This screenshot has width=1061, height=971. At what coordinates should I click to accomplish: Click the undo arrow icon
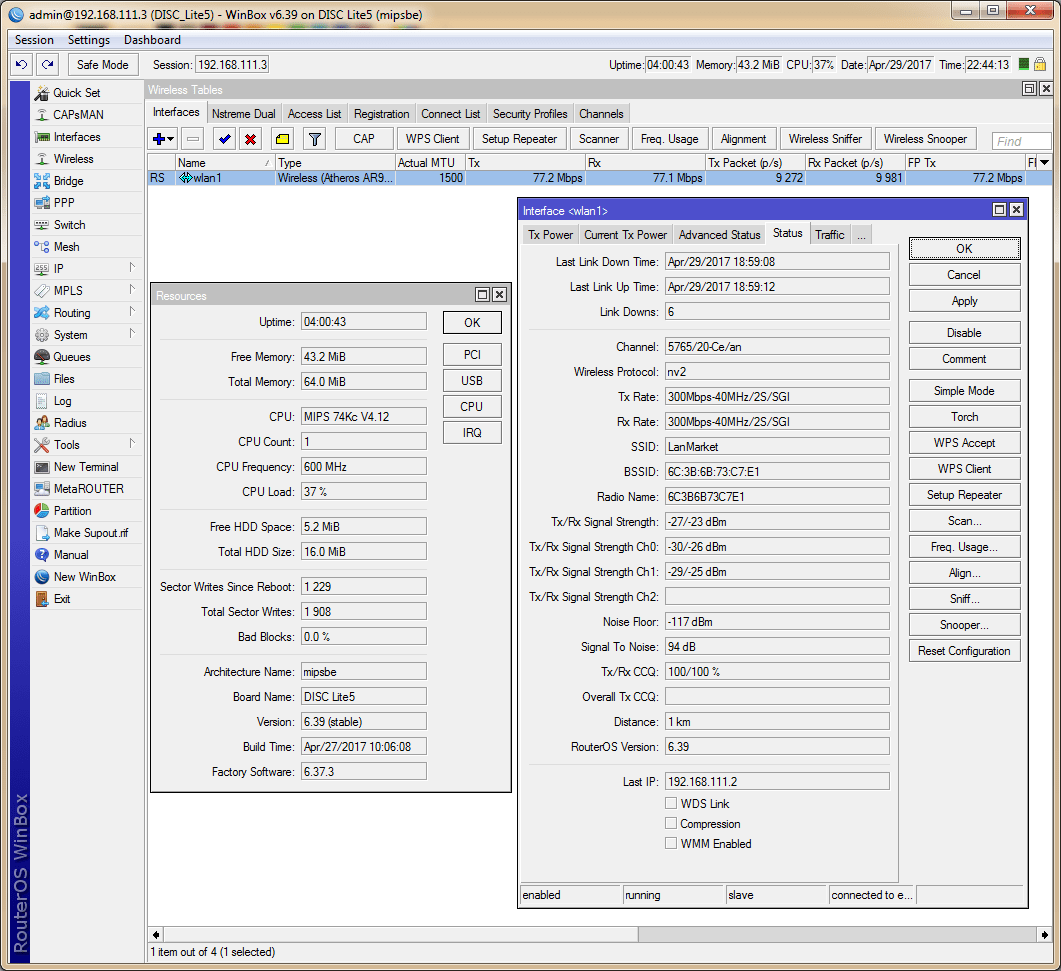point(22,64)
